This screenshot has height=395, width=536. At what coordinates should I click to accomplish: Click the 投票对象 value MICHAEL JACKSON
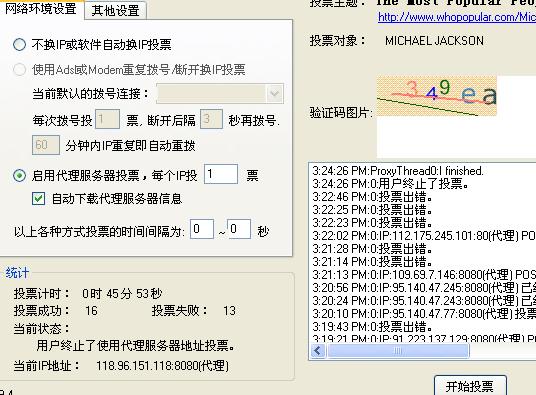point(434,41)
